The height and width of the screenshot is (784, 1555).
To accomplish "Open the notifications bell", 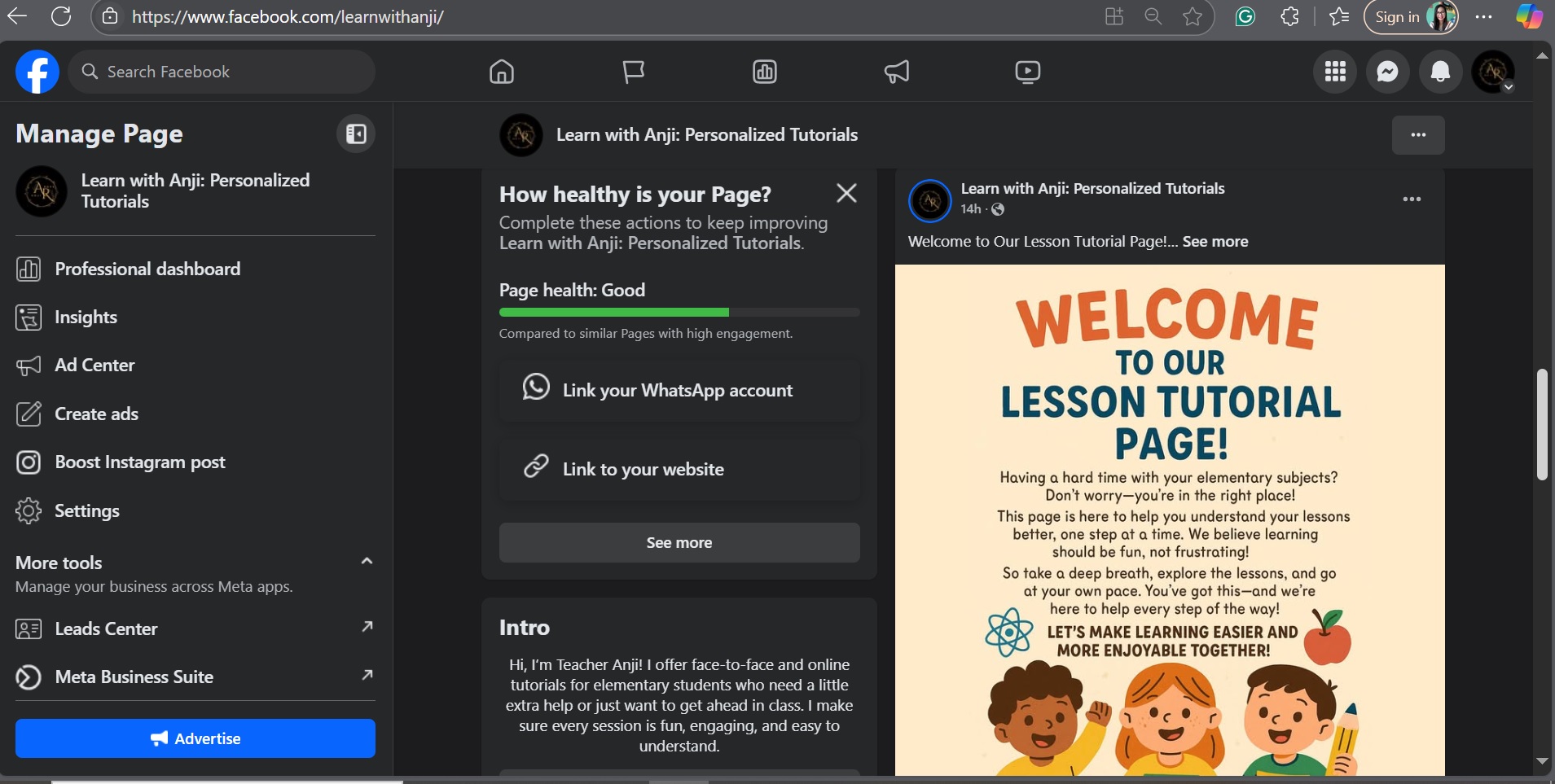I will (x=1440, y=72).
